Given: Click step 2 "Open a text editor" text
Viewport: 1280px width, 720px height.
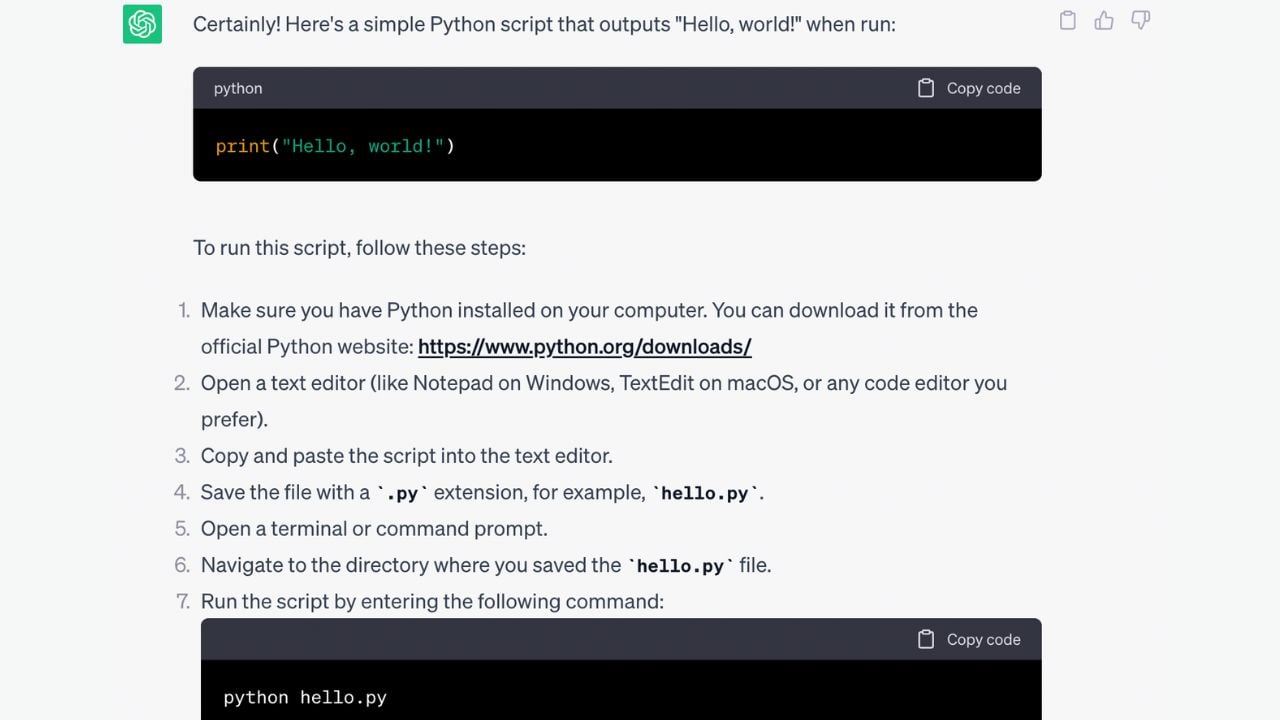Looking at the screenshot, I should pyautogui.click(x=604, y=400).
